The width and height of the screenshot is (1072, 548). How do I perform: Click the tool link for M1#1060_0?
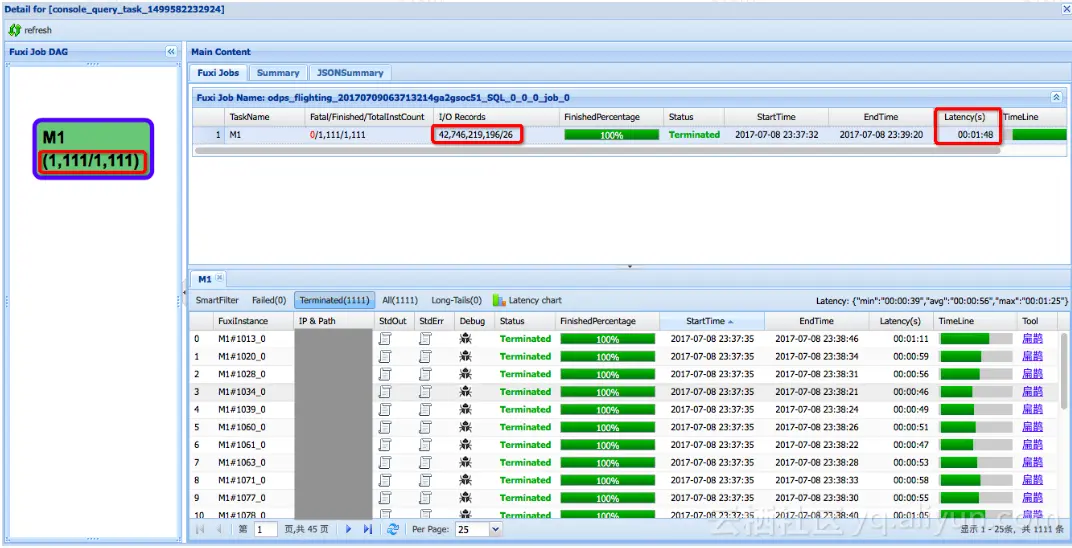(1032, 428)
